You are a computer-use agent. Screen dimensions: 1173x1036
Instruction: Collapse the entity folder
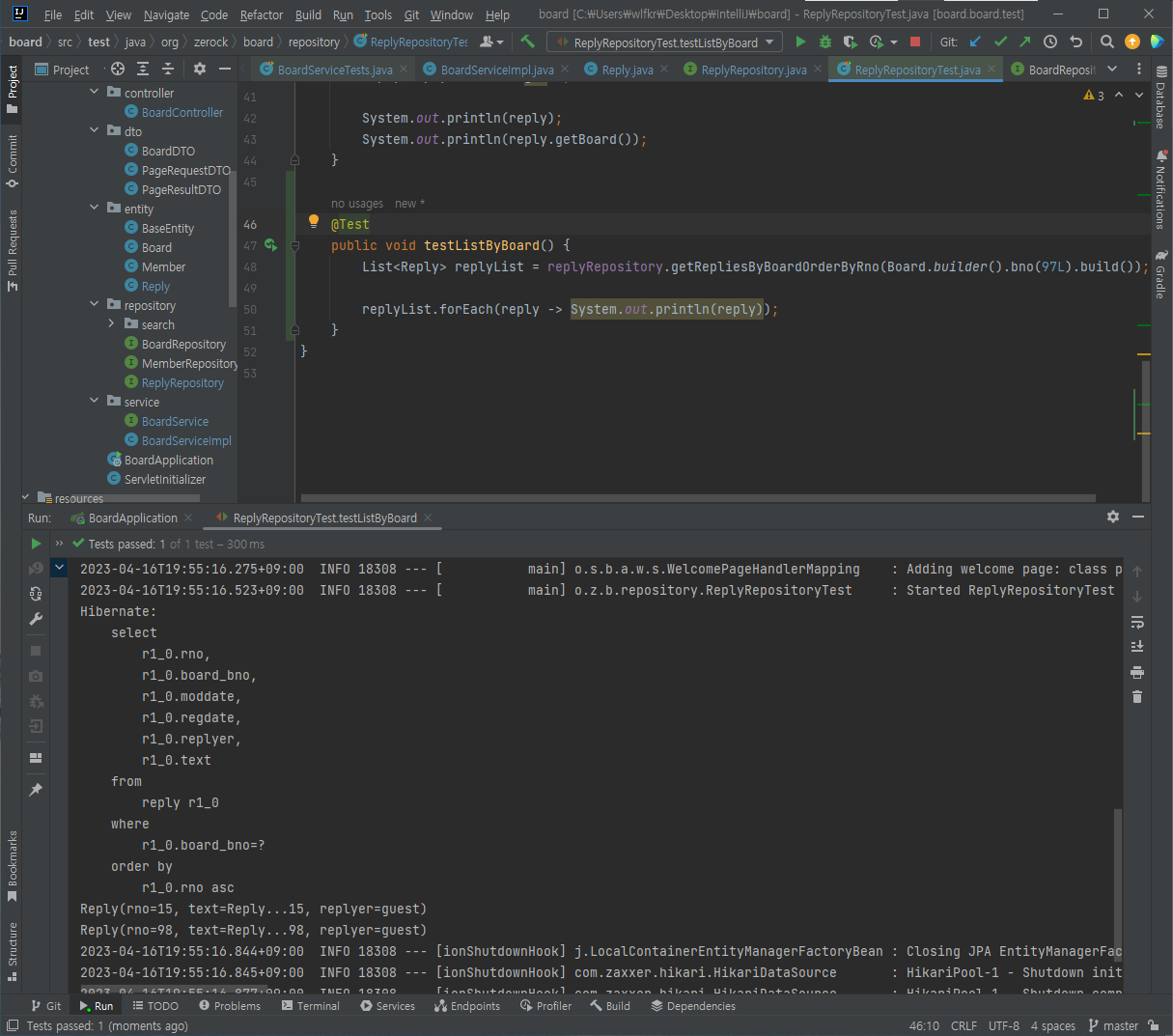[94, 208]
